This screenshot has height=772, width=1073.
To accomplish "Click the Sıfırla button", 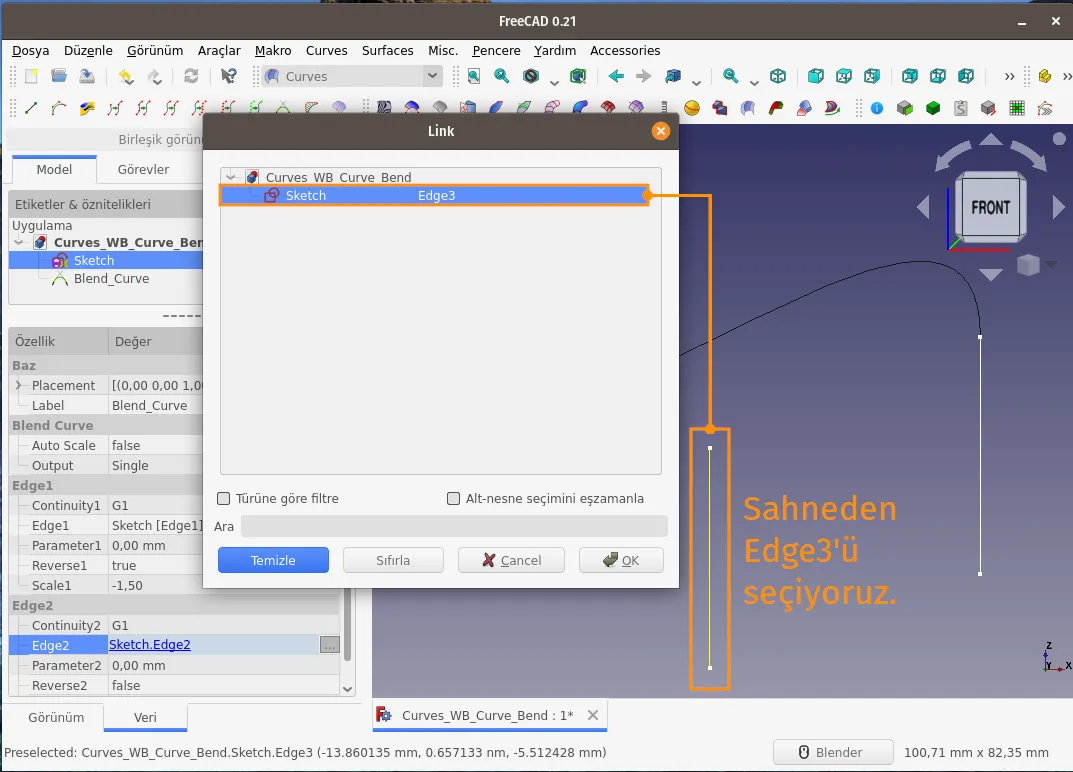I will point(393,560).
